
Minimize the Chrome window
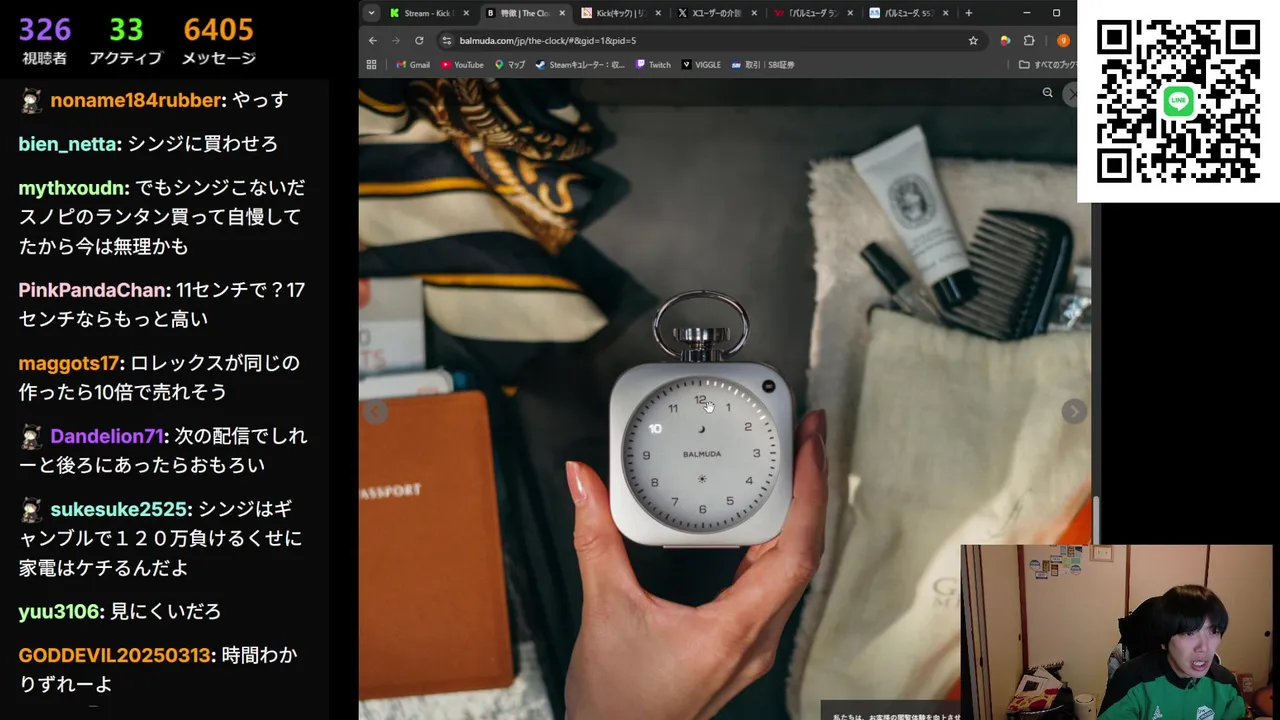tap(1027, 13)
